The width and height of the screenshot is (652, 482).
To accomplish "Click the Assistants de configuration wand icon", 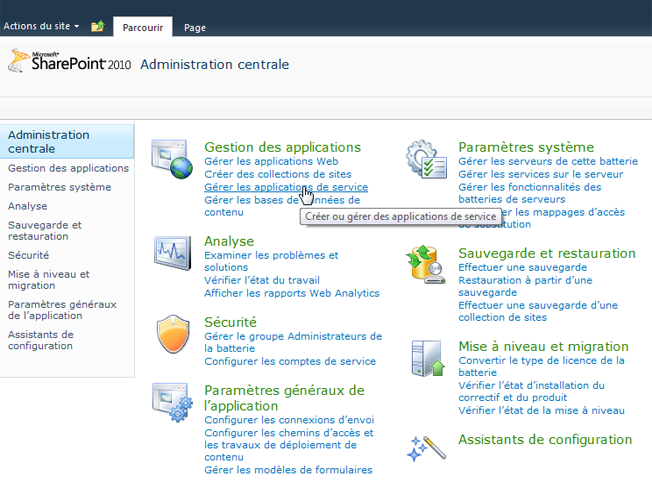I will (426, 448).
